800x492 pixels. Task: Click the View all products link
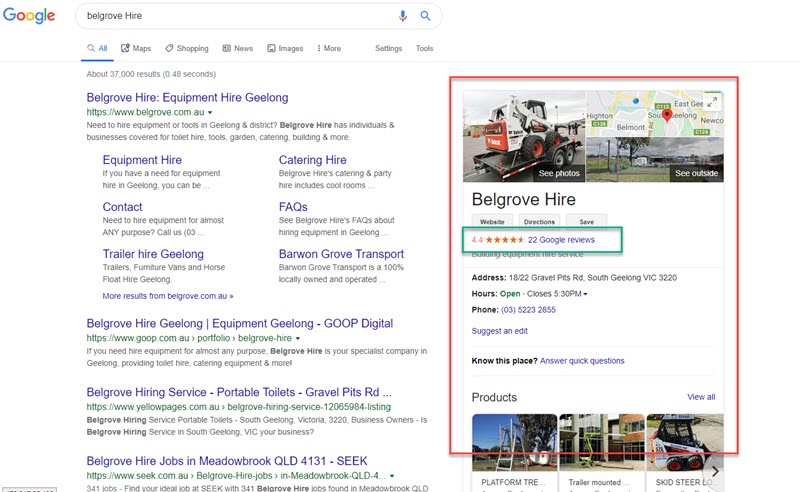pyautogui.click(x=701, y=397)
